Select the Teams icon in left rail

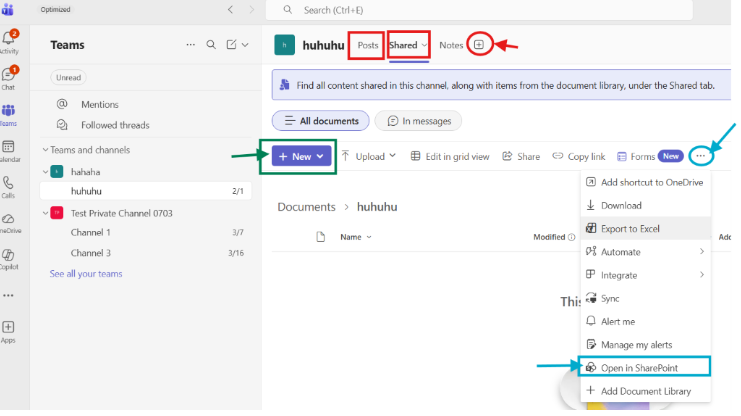[x=8, y=111]
